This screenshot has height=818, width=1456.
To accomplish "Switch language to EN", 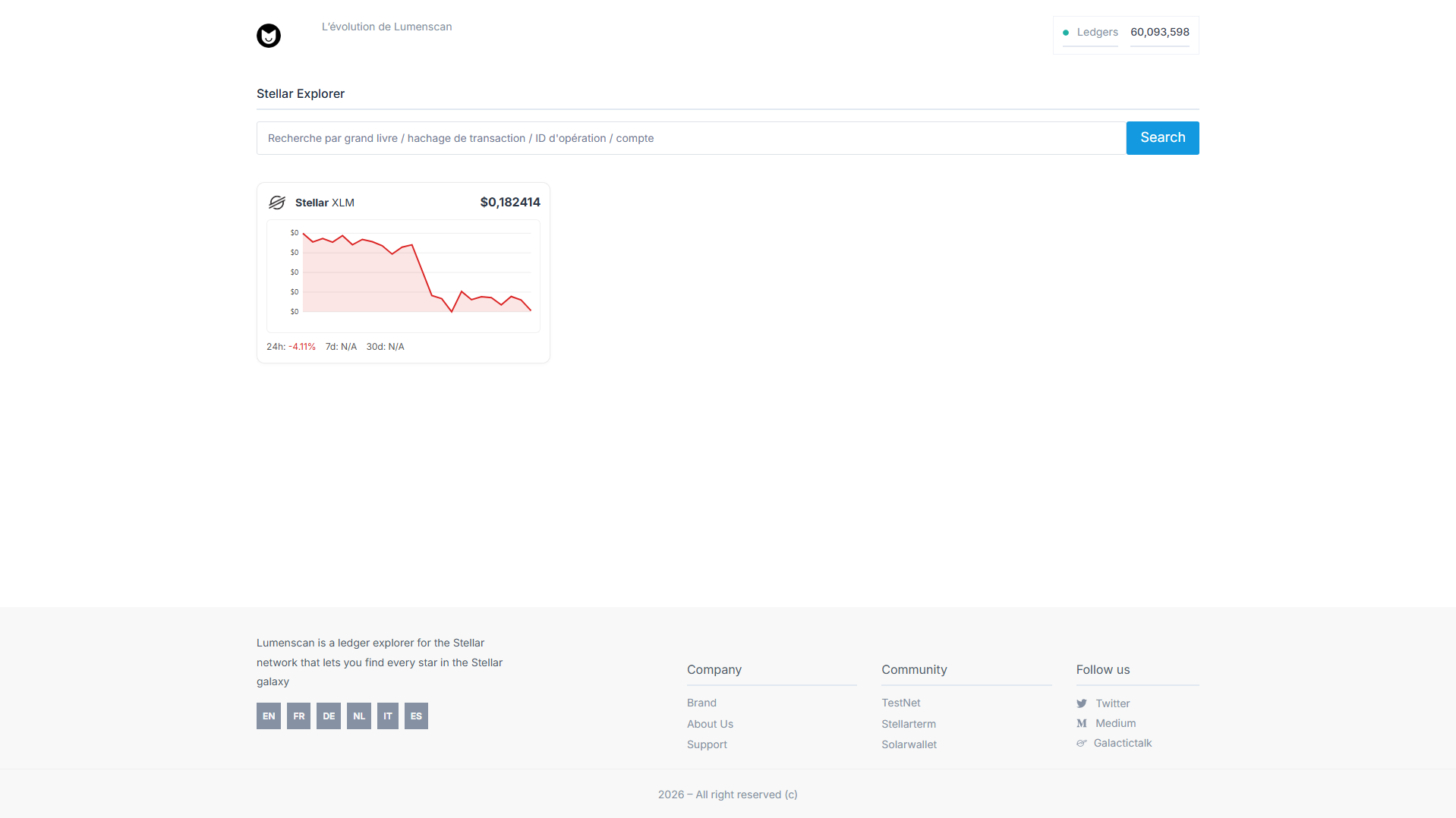I will coord(269,716).
